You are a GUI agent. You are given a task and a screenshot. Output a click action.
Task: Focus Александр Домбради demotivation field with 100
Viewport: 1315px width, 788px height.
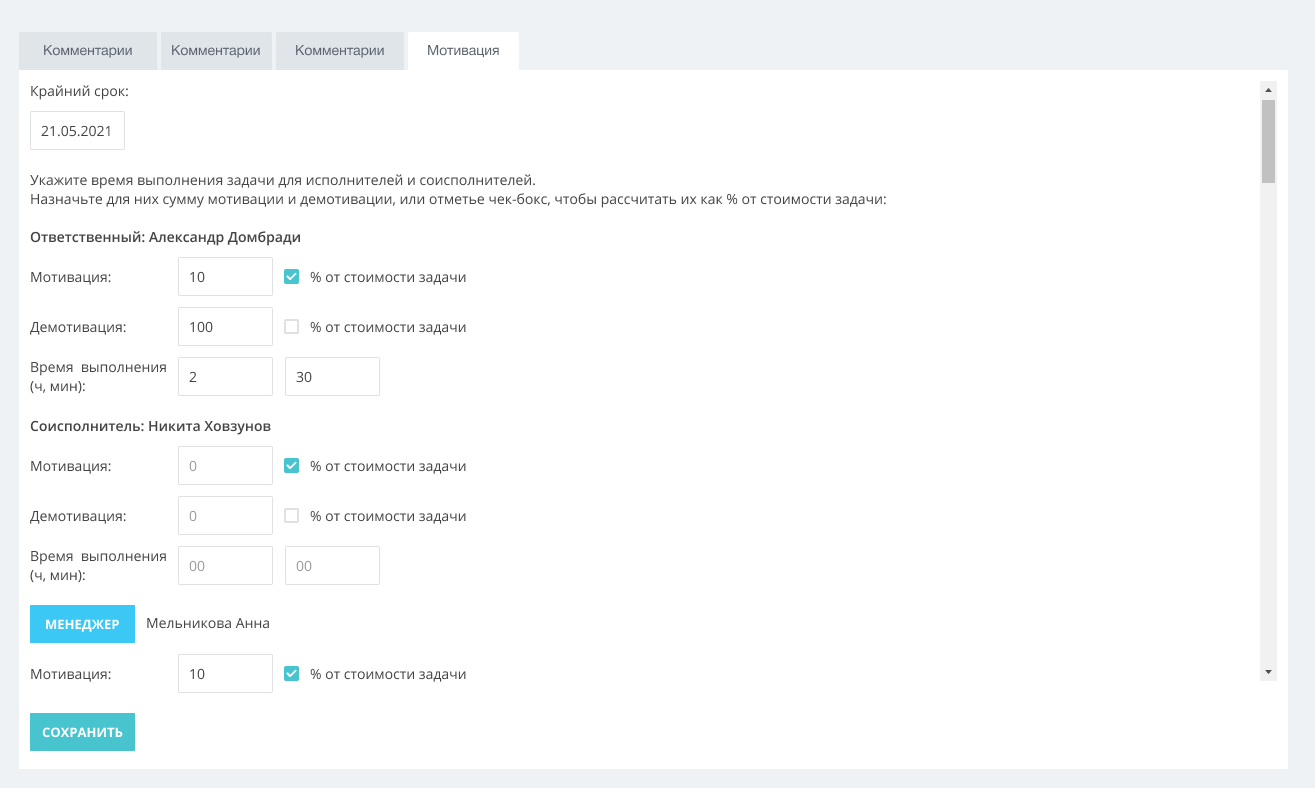[225, 327]
